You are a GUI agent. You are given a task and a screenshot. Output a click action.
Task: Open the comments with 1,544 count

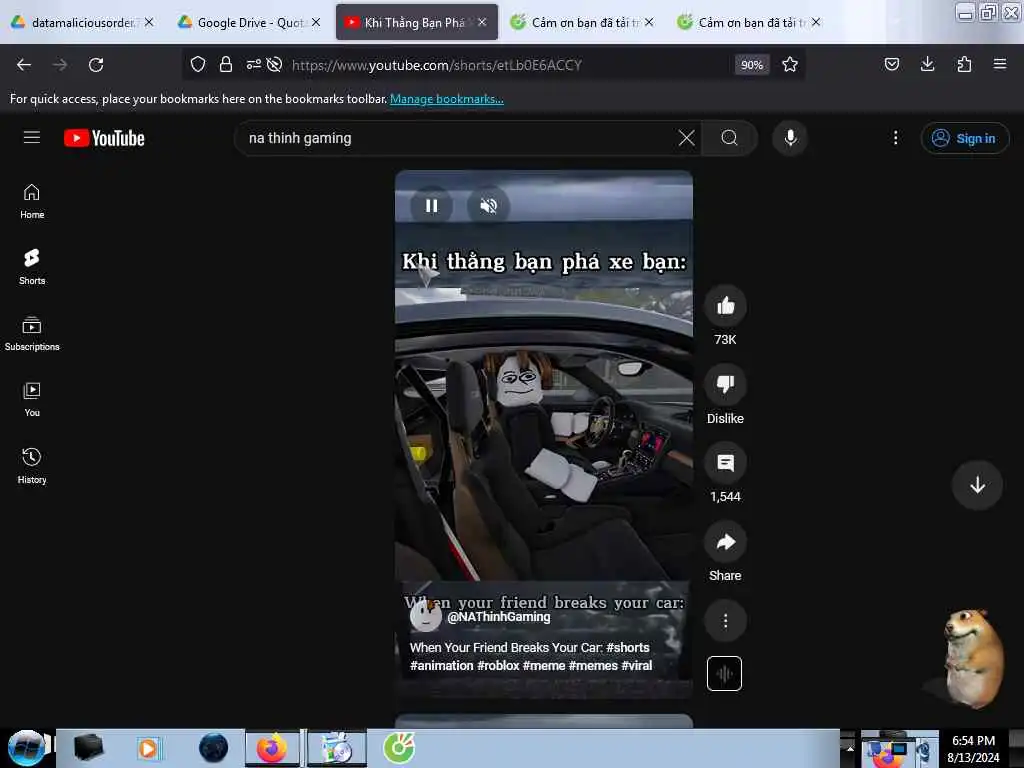point(725,463)
